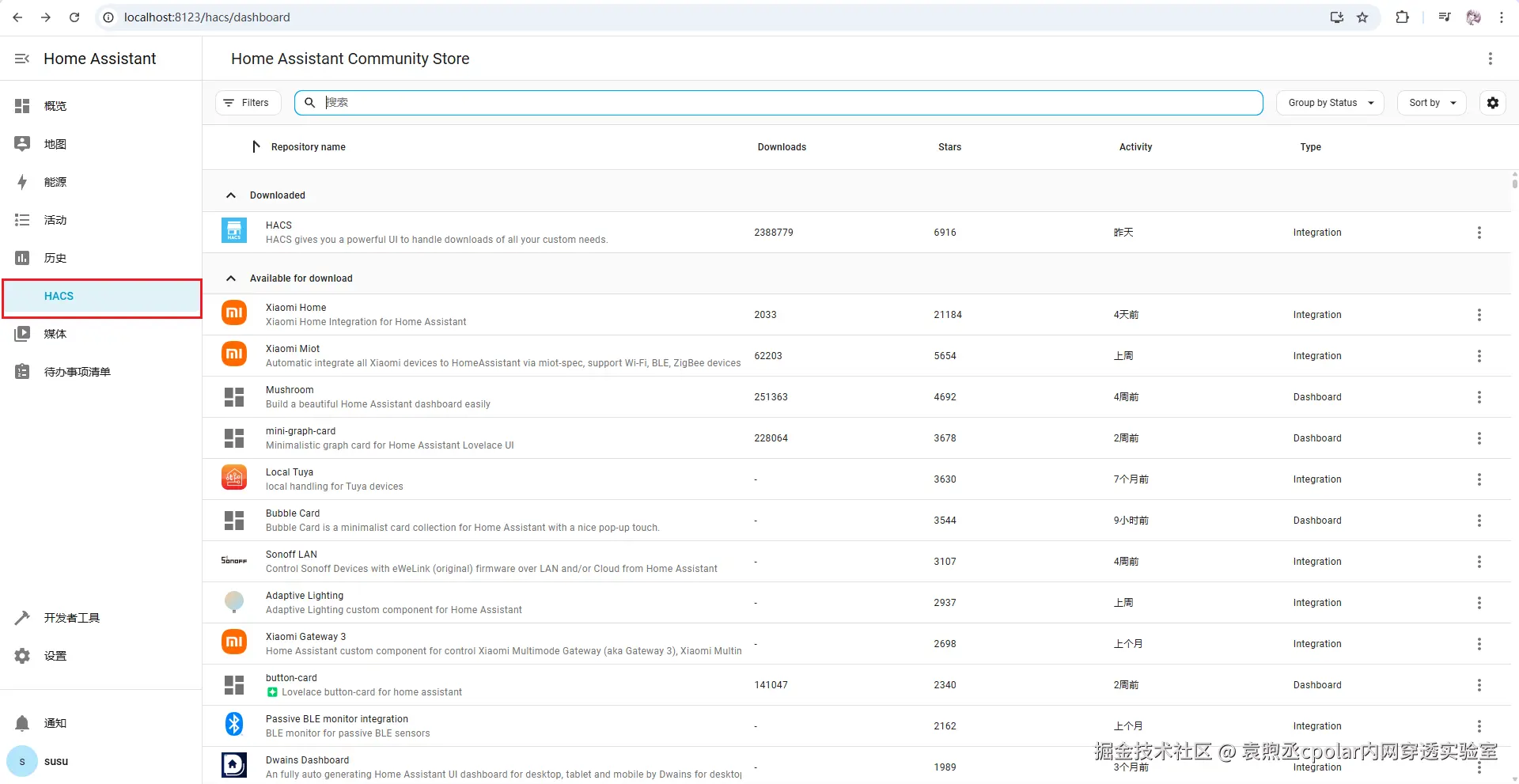Viewport: 1519px width, 784px height.
Task: Open more options for Xiaomi Gateway 3 row
Action: [1479, 644]
